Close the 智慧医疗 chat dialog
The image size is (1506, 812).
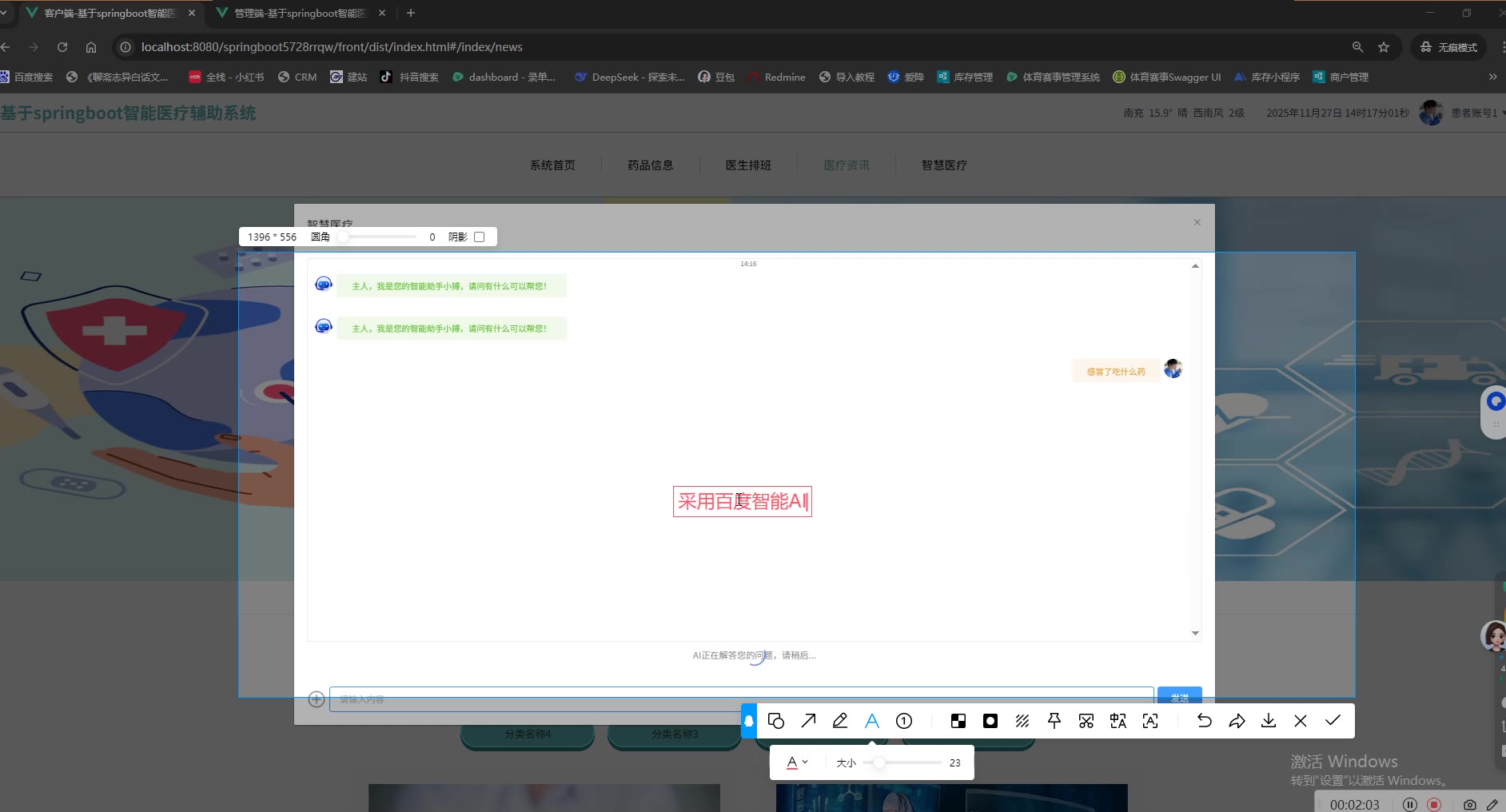coord(1197,222)
